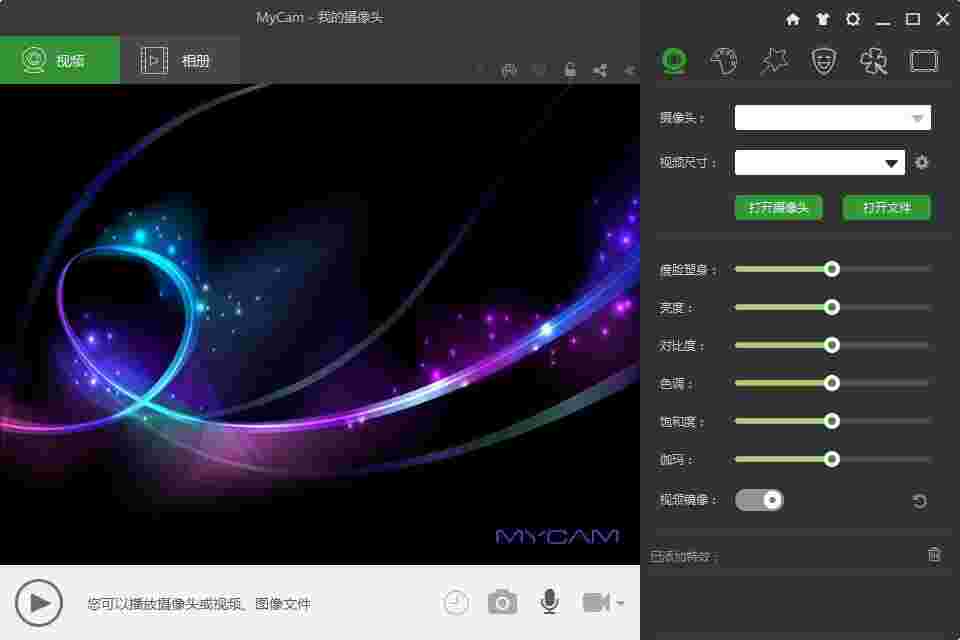Click the lock icon above the preview
The height and width of the screenshot is (640, 960).
[x=570, y=70]
